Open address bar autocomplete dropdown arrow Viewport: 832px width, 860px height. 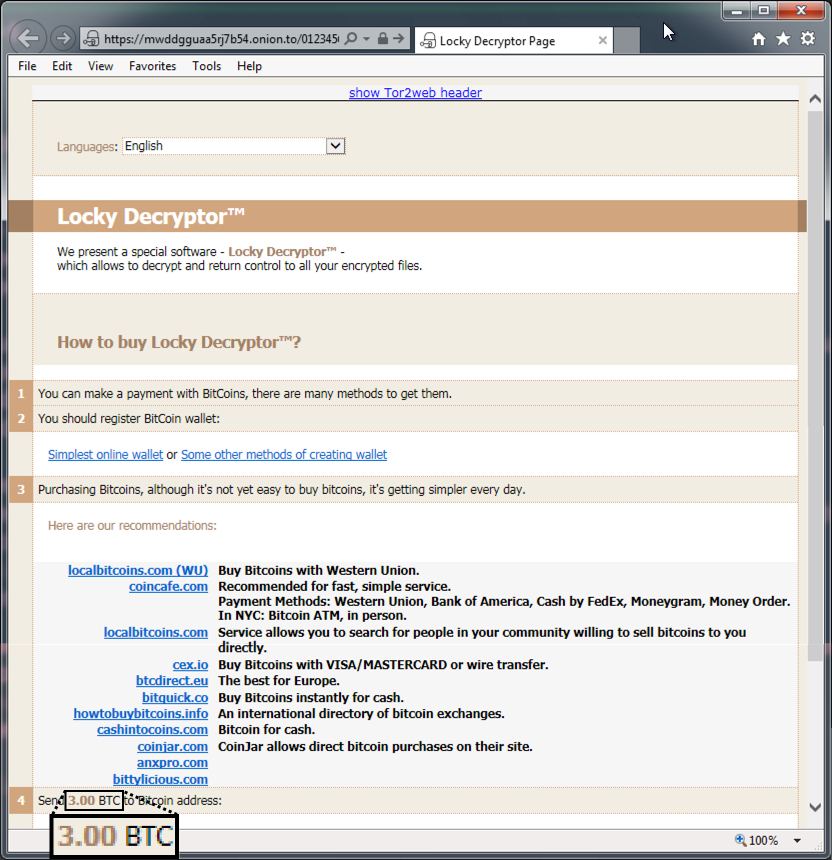[x=366, y=39]
